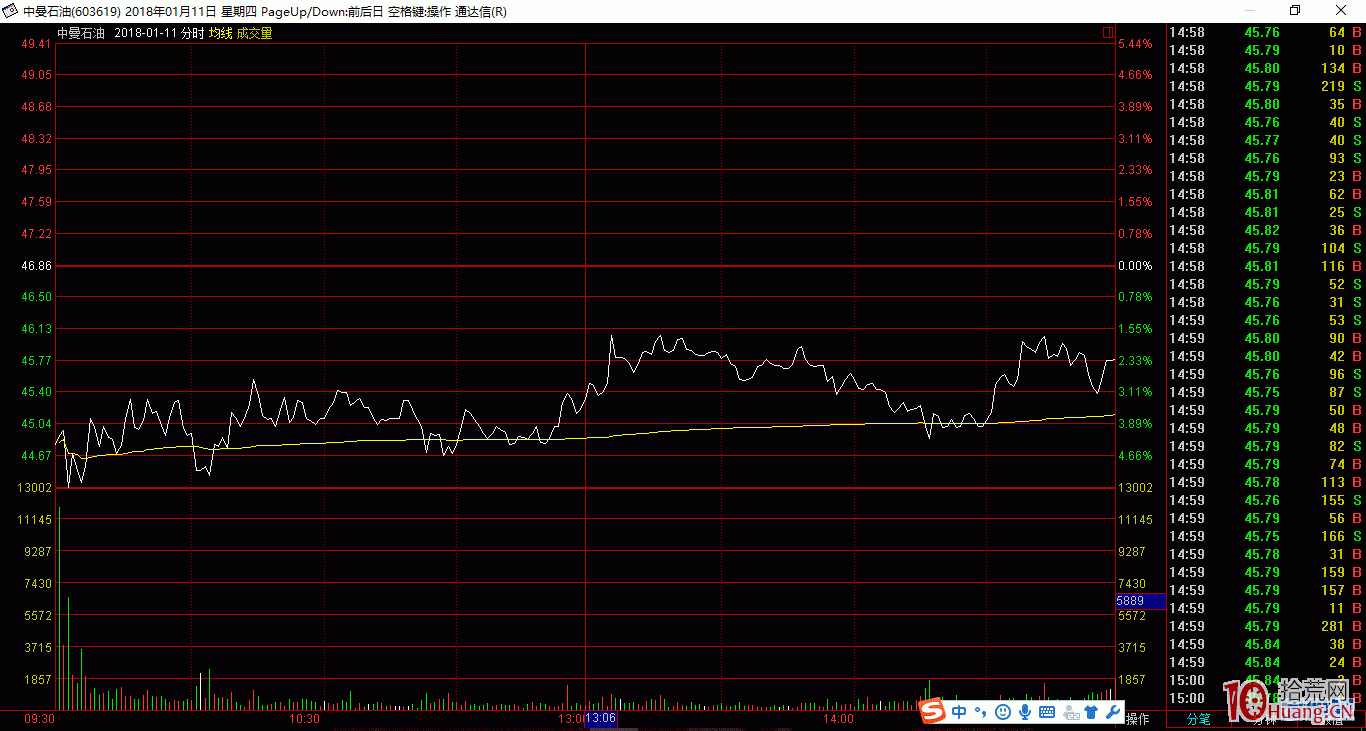
Task: Click the blue 5889 volume marker
Action: 1141,601
